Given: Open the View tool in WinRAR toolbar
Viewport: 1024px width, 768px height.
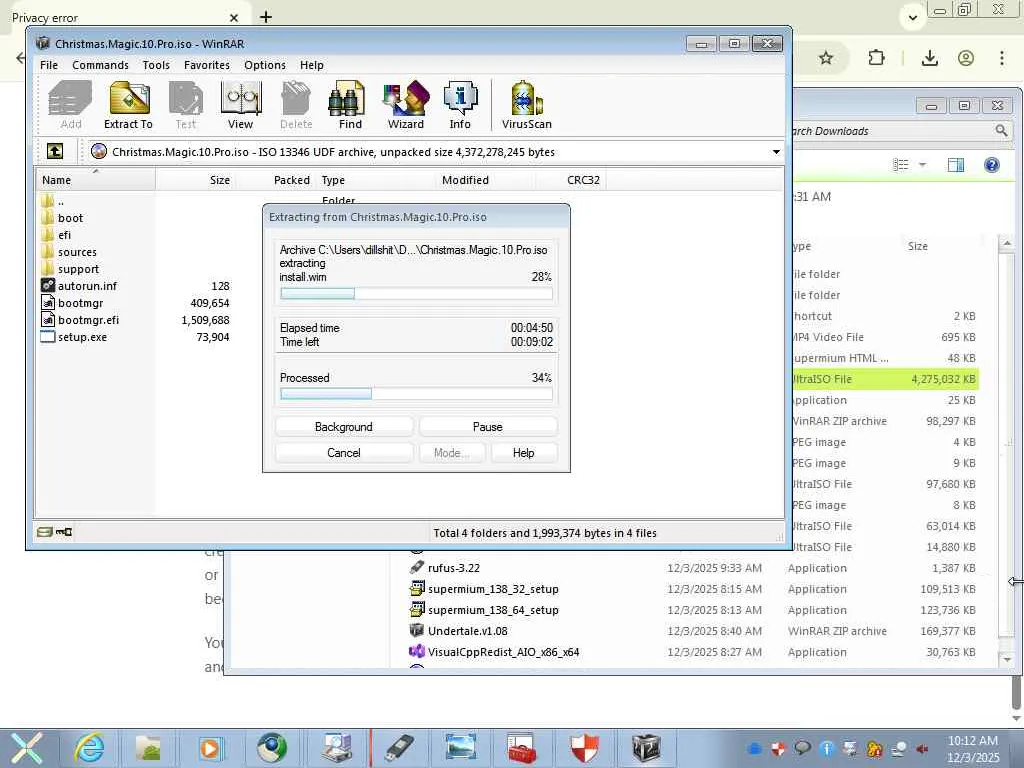Looking at the screenshot, I should coord(240,105).
